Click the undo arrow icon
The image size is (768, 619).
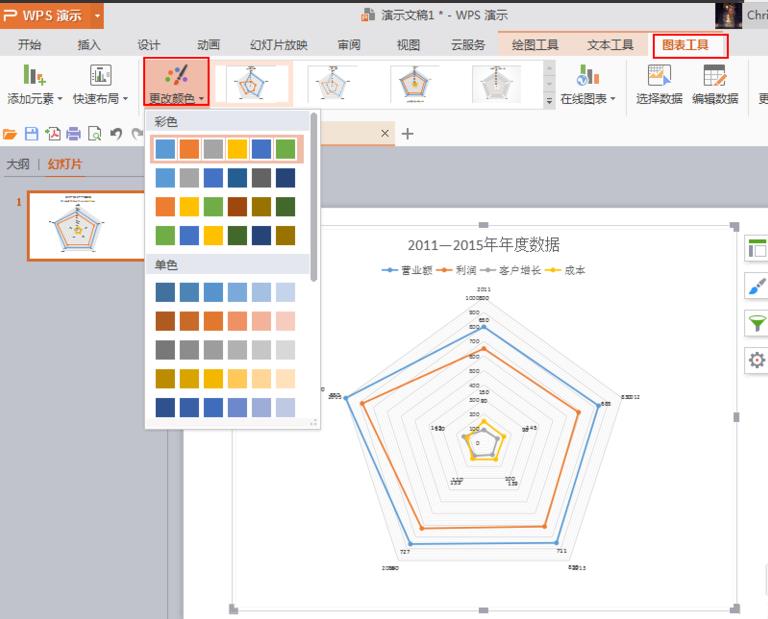[x=116, y=134]
